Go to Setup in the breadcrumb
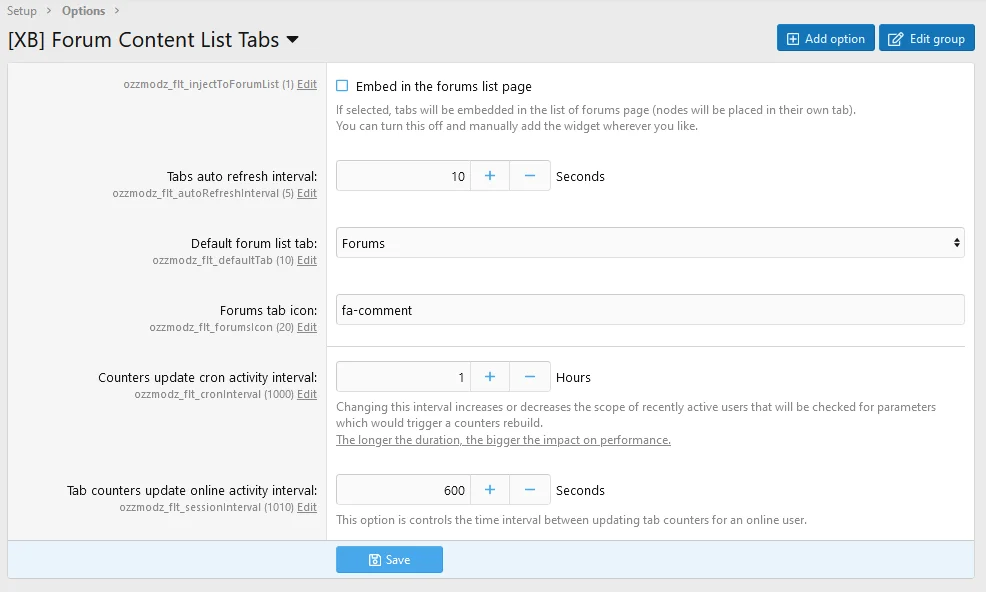This screenshot has height=592, width=986. point(22,11)
